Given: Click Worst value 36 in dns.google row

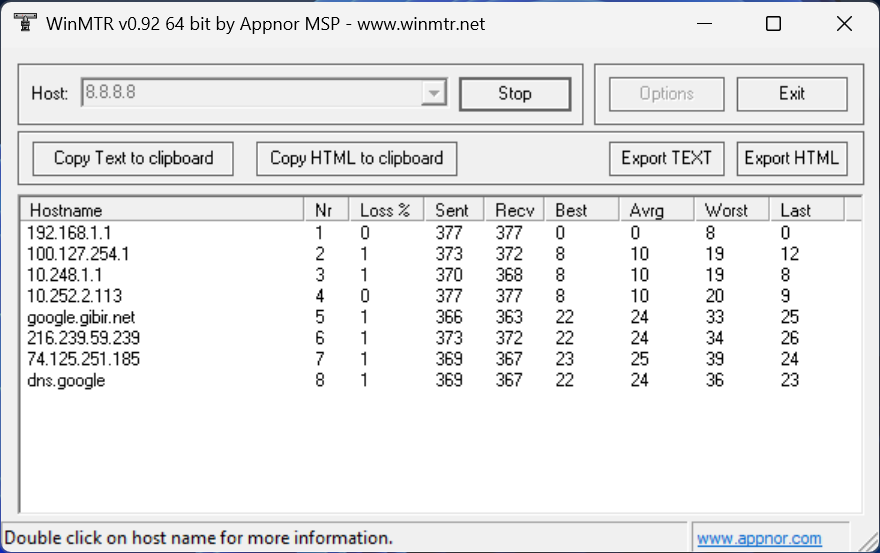Looking at the screenshot, I should [x=714, y=380].
